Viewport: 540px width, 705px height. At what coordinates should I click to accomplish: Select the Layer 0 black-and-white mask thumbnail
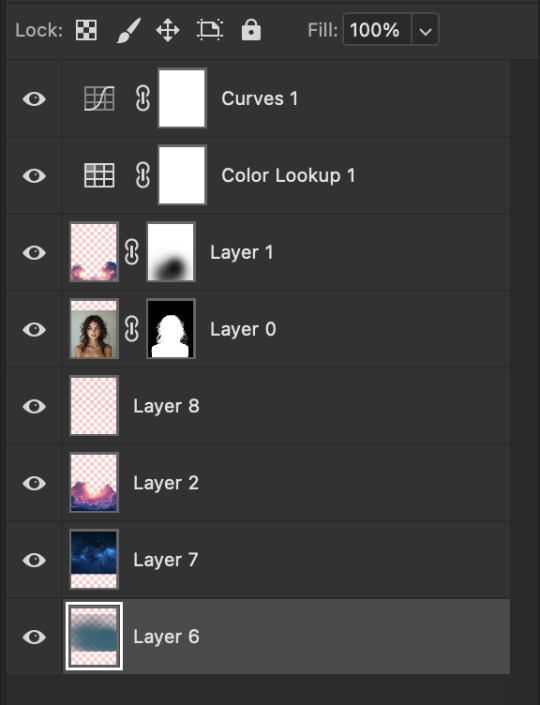coord(171,329)
